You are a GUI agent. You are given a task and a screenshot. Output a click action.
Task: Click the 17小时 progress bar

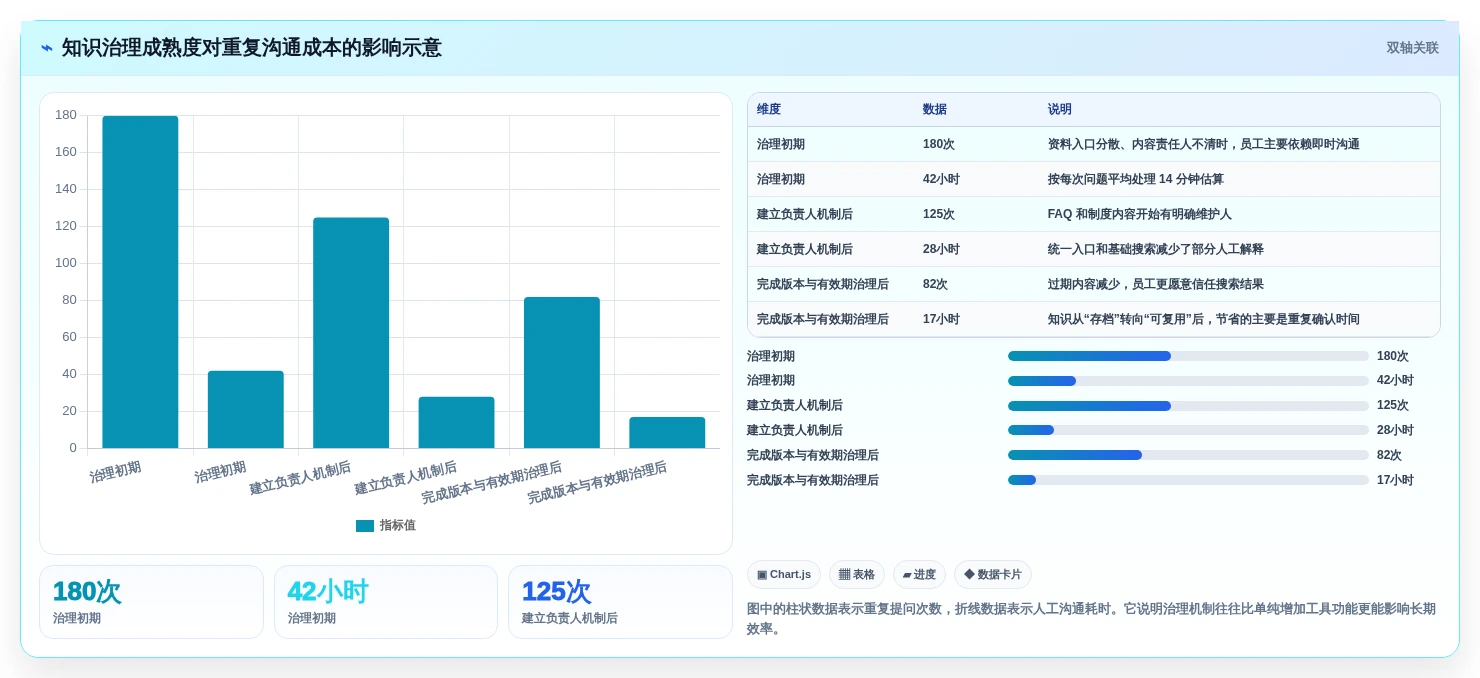pos(1188,480)
